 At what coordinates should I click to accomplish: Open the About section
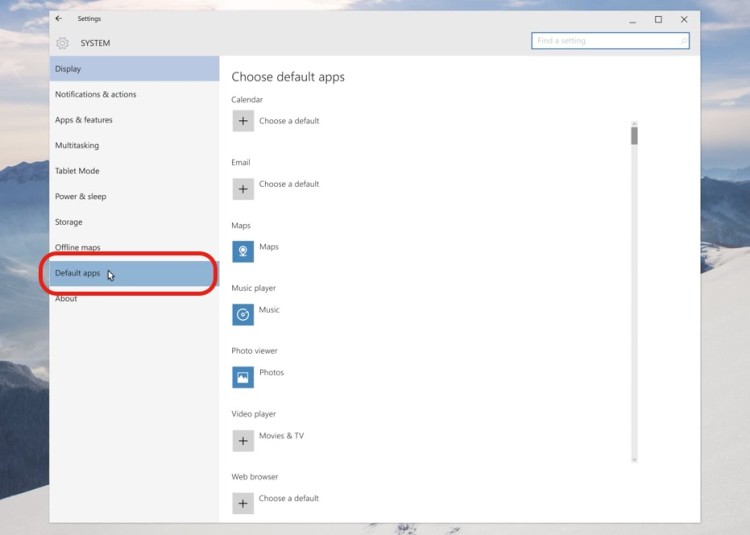134,298
